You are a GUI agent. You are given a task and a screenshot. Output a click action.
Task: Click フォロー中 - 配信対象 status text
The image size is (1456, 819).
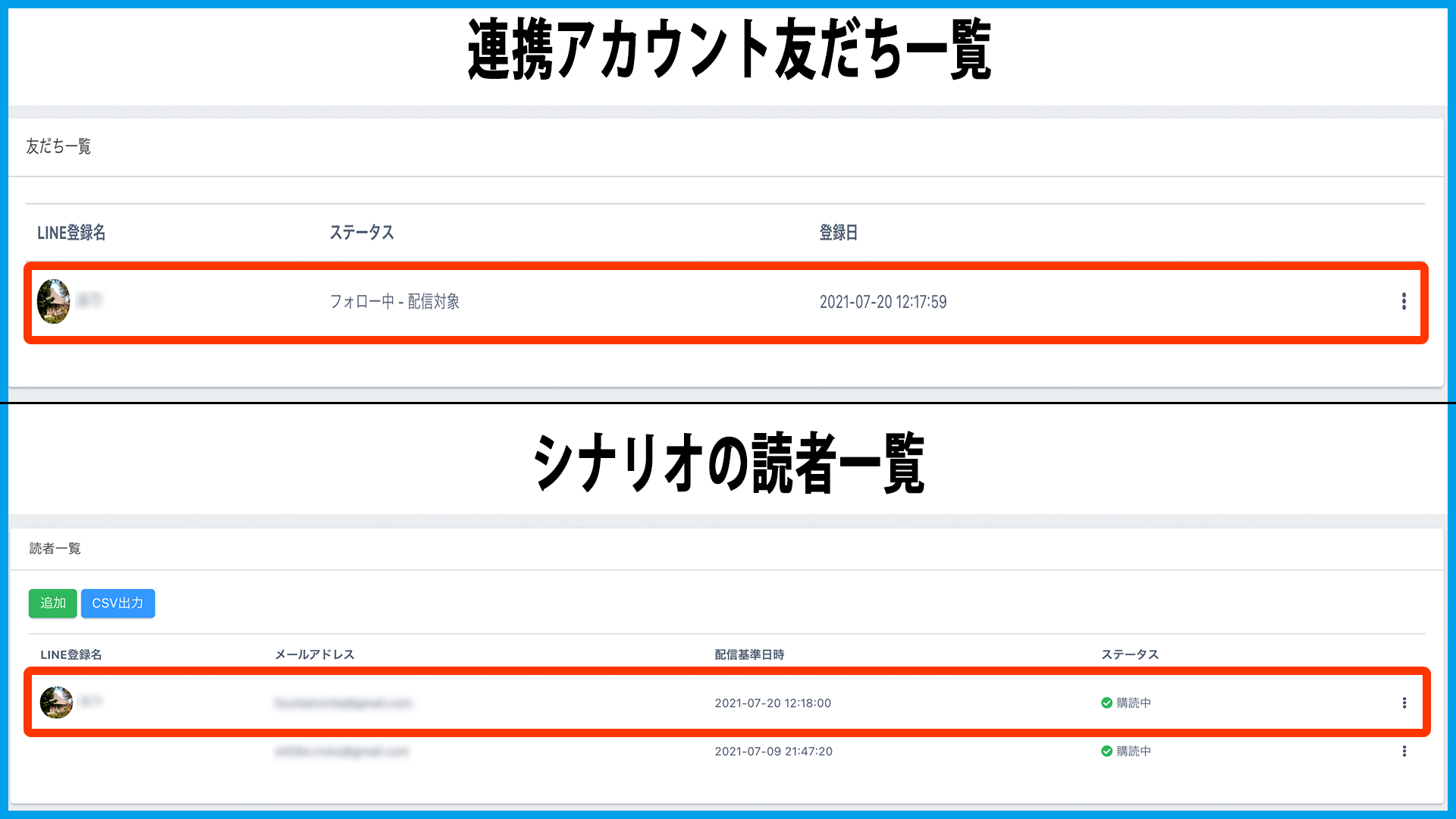coord(394,302)
